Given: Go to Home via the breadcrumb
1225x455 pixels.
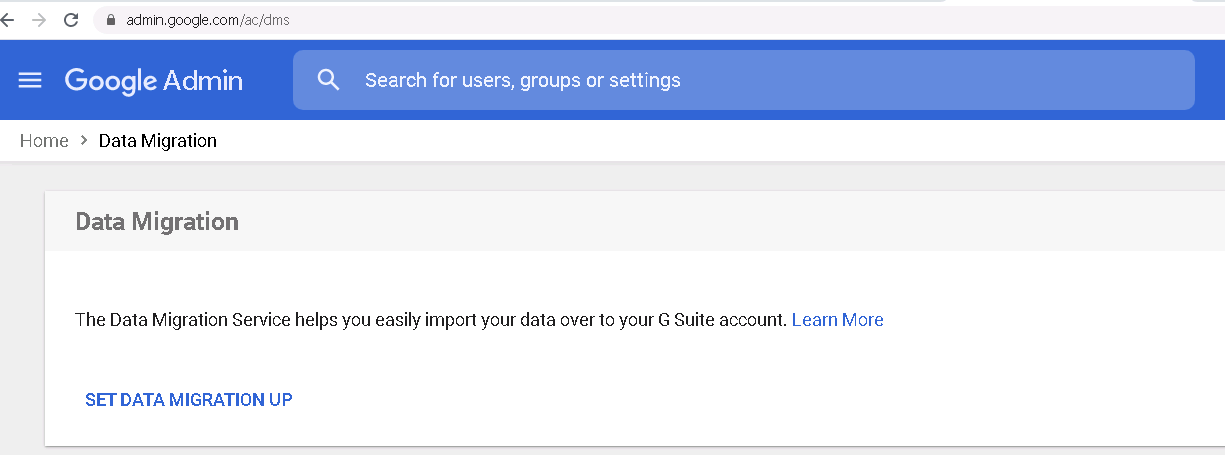Looking at the screenshot, I should (44, 141).
